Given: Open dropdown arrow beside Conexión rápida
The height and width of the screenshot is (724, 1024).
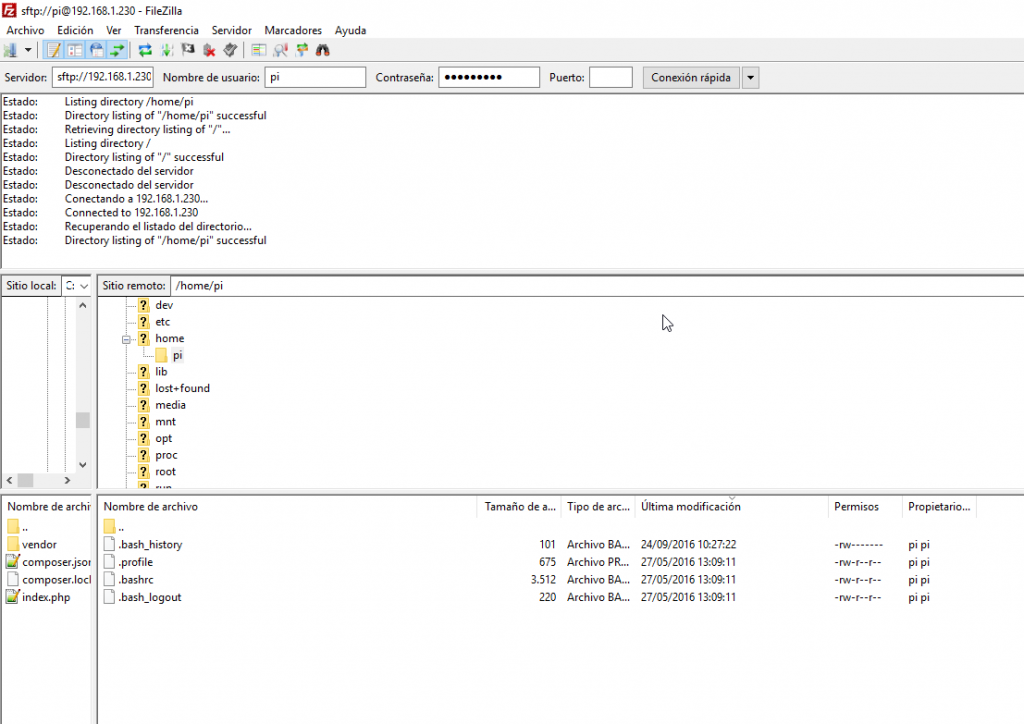Looking at the screenshot, I should [x=750, y=77].
